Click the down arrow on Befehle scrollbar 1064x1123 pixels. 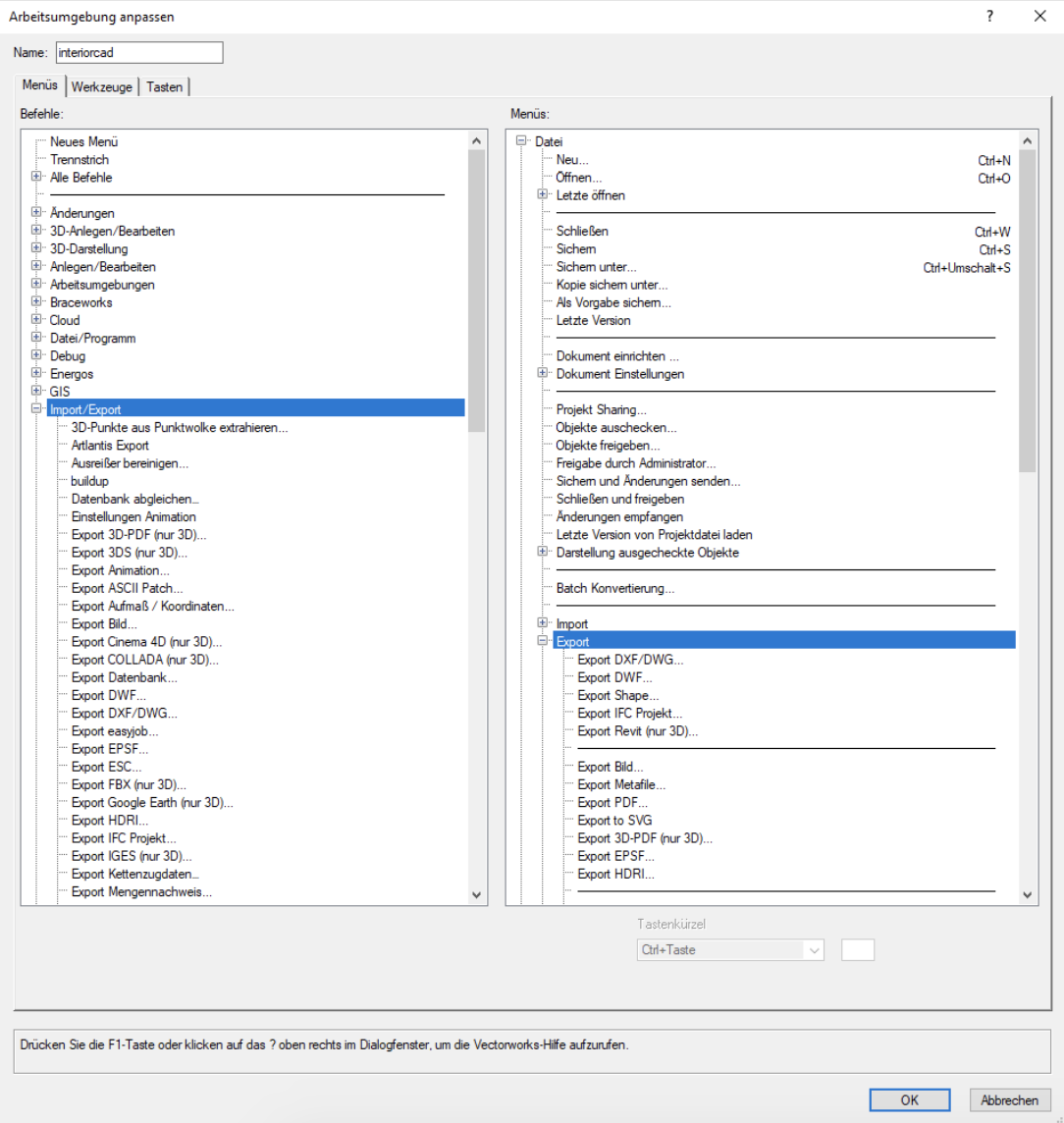click(476, 894)
